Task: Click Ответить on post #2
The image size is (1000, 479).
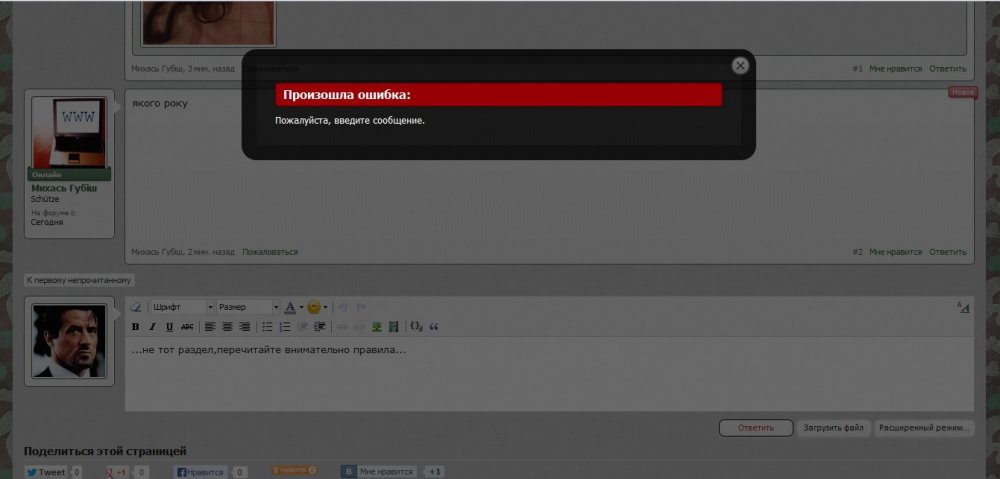Action: [948, 252]
